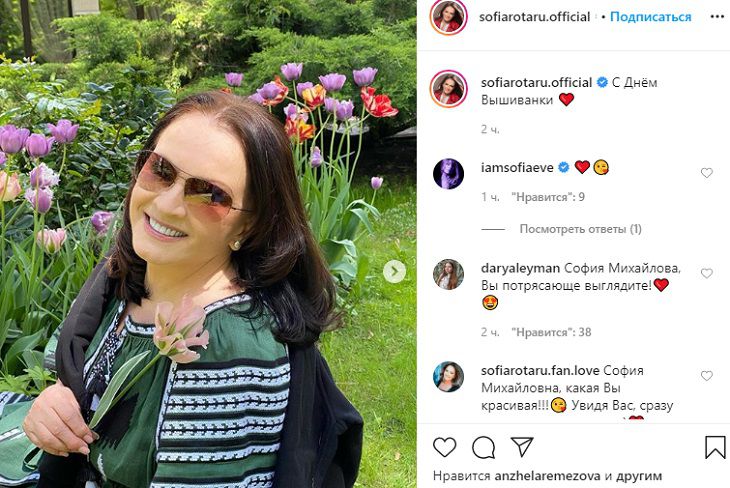Viewport: 730px width, 488px height.
Task: Expand replies with Посмотреть ответы (1)
Action: [580, 229]
